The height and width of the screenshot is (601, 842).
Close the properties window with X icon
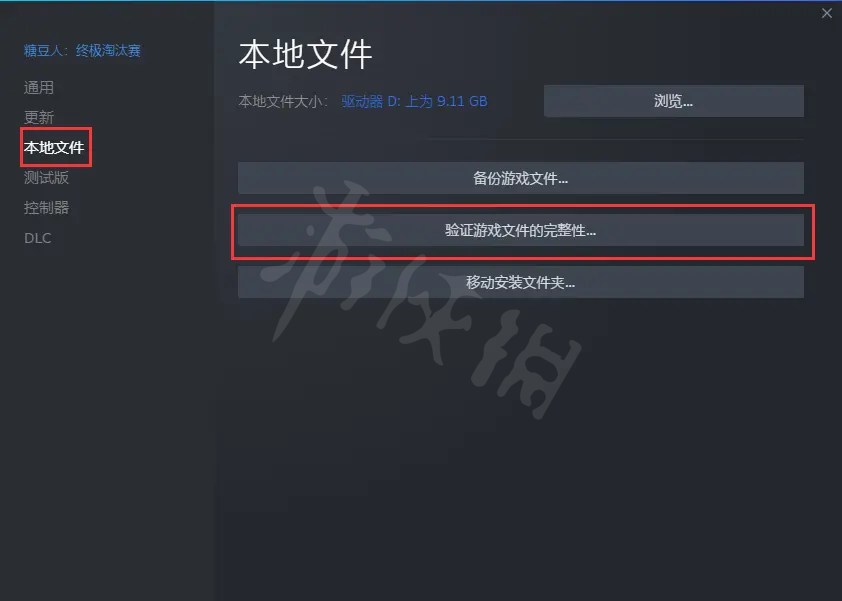pyautogui.click(x=826, y=13)
